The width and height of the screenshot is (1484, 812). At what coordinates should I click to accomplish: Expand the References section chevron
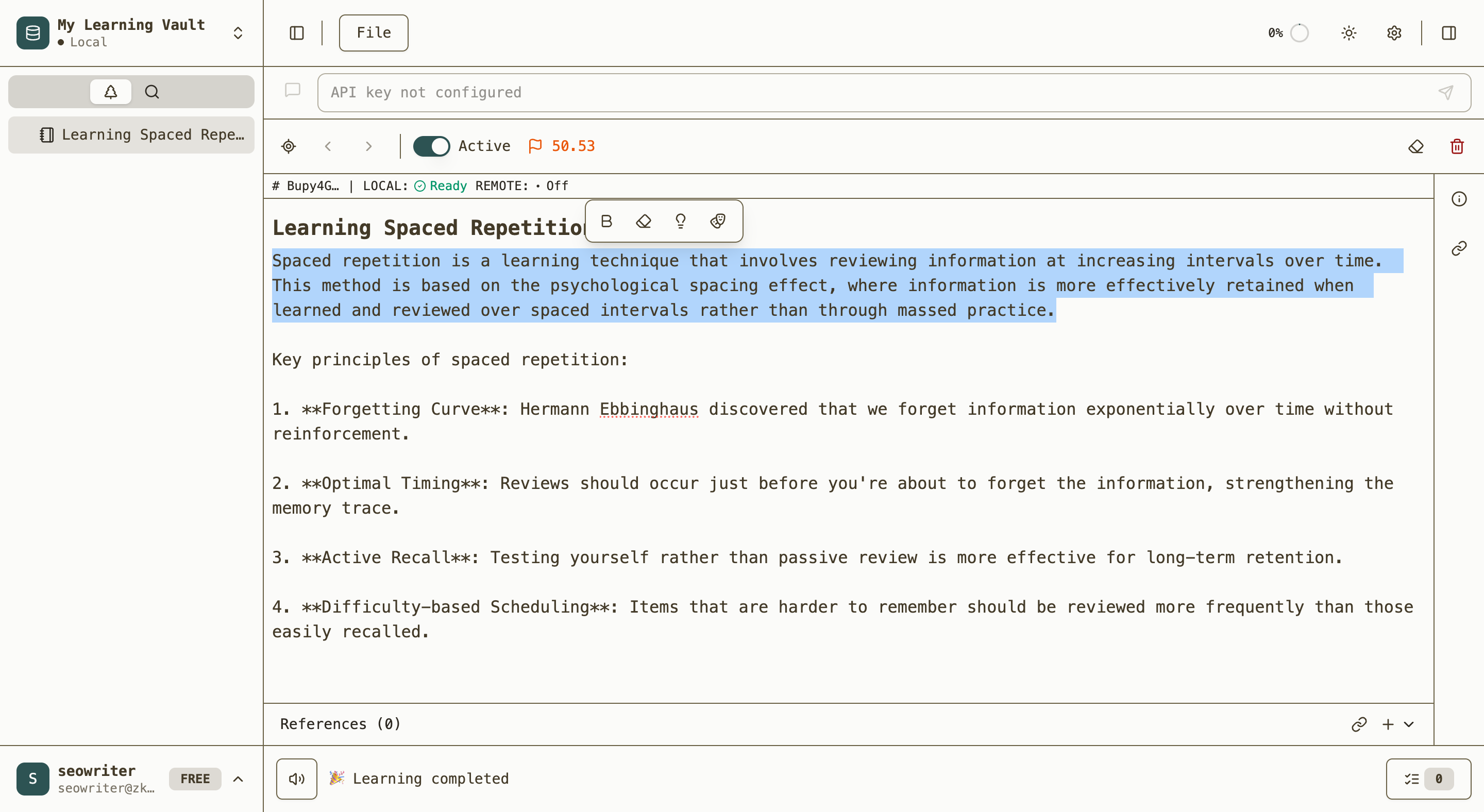(1409, 724)
